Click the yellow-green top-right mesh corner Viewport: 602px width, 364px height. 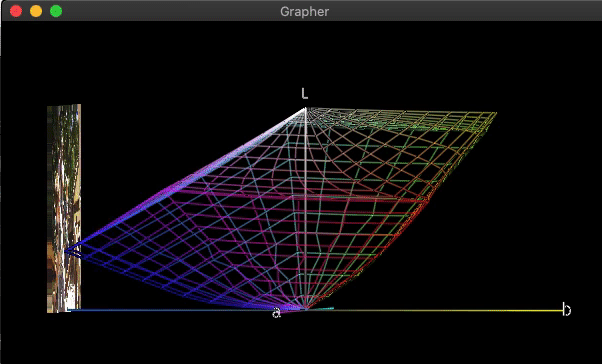[495, 113]
